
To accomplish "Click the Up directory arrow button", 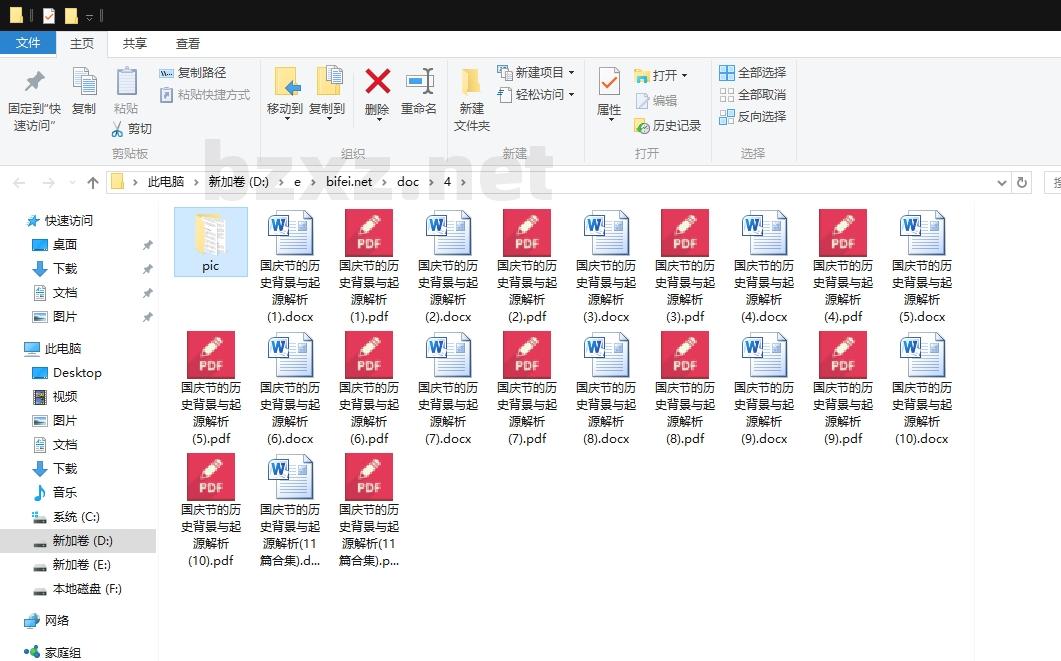I will pos(93,182).
